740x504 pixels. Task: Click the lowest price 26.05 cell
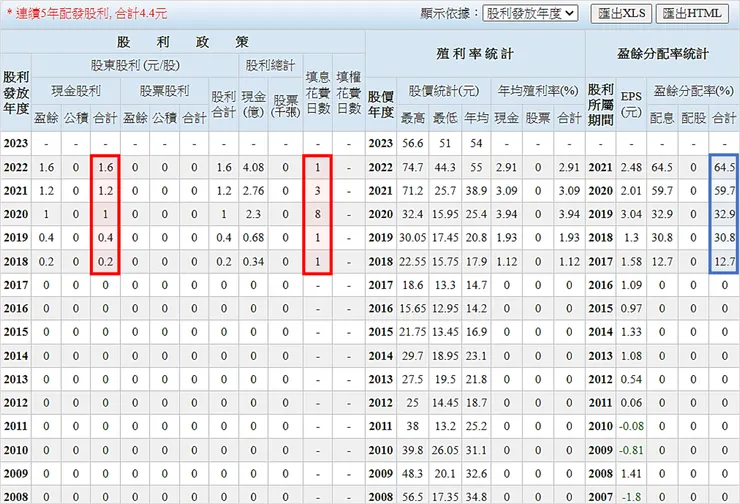[x=445, y=450]
